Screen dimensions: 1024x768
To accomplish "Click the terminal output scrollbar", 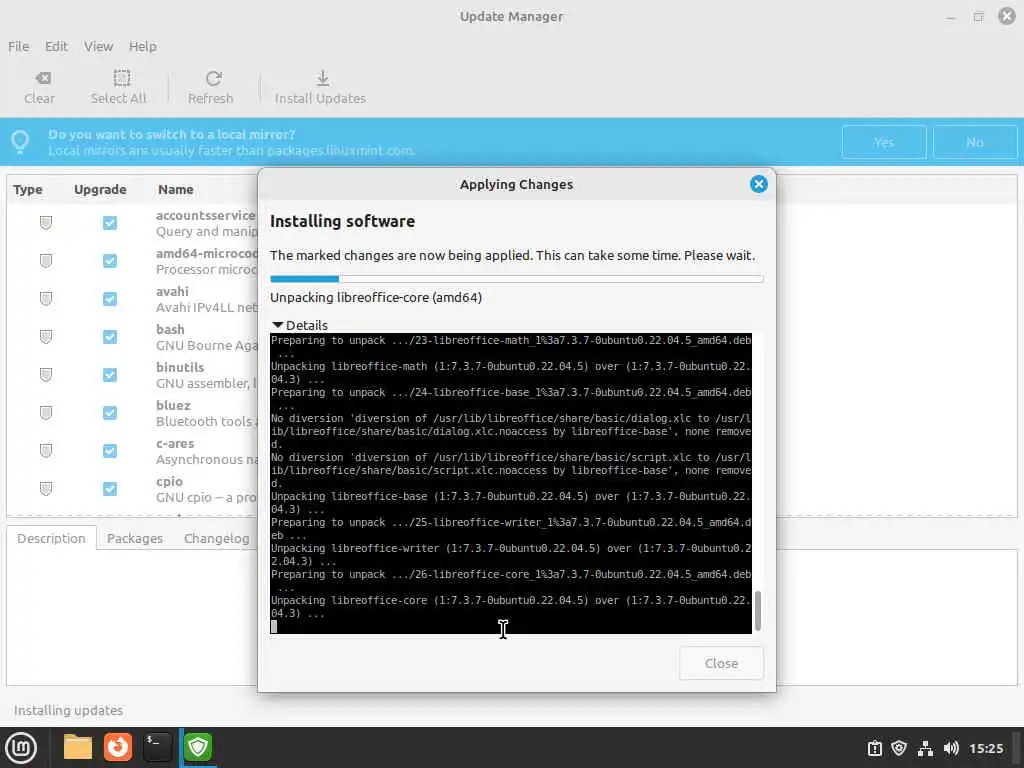I will [x=758, y=611].
